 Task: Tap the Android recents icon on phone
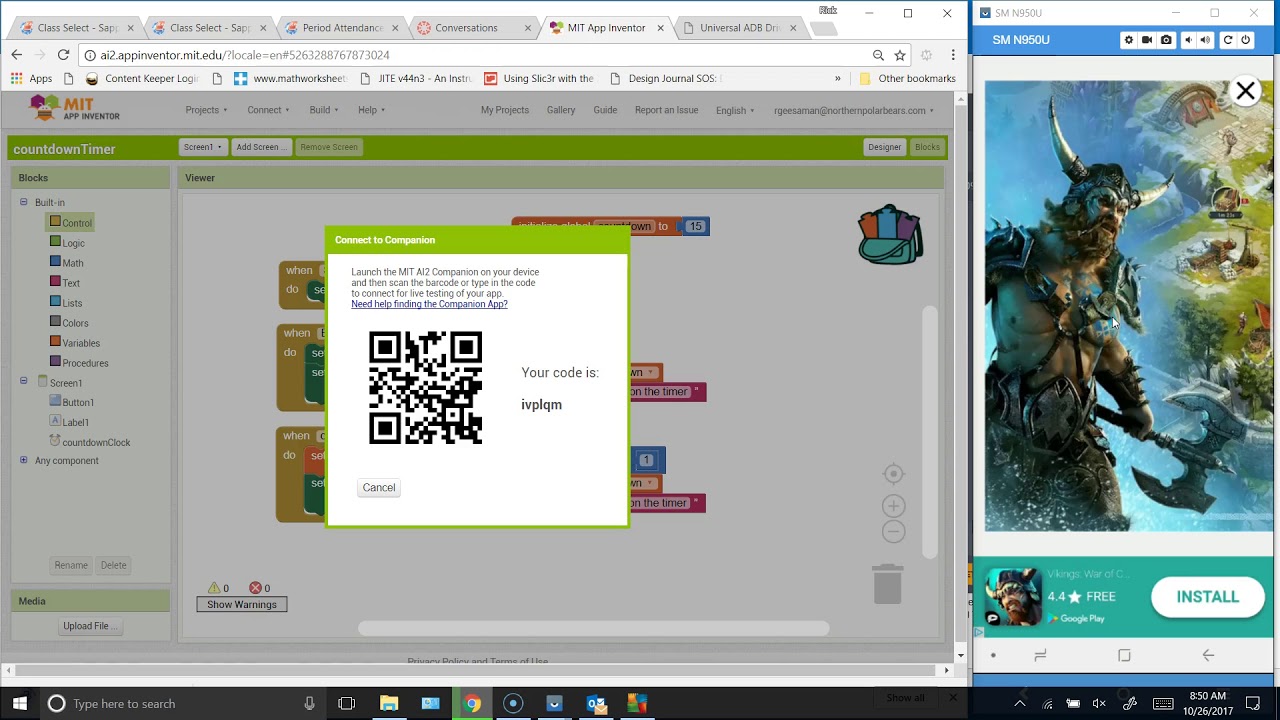tap(1040, 655)
